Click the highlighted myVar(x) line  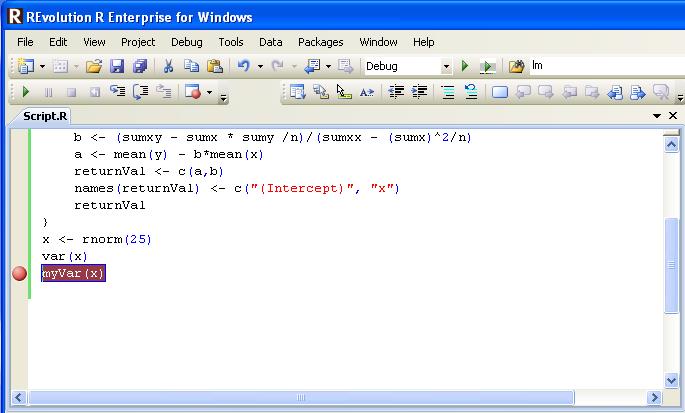coord(73,273)
